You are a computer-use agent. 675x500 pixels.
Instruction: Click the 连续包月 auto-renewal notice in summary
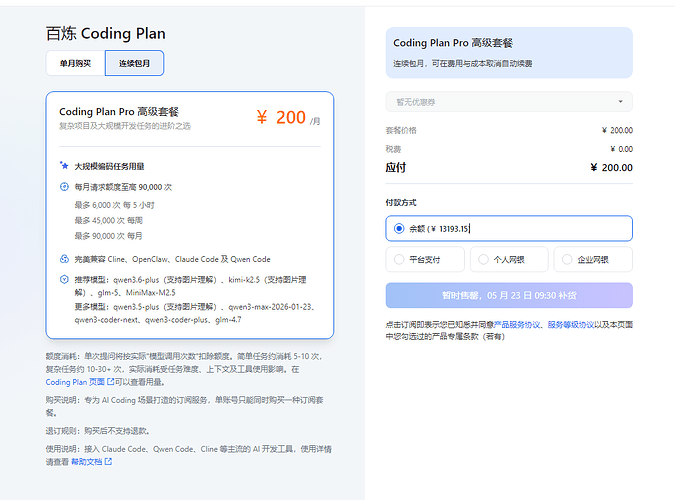click(x=462, y=63)
